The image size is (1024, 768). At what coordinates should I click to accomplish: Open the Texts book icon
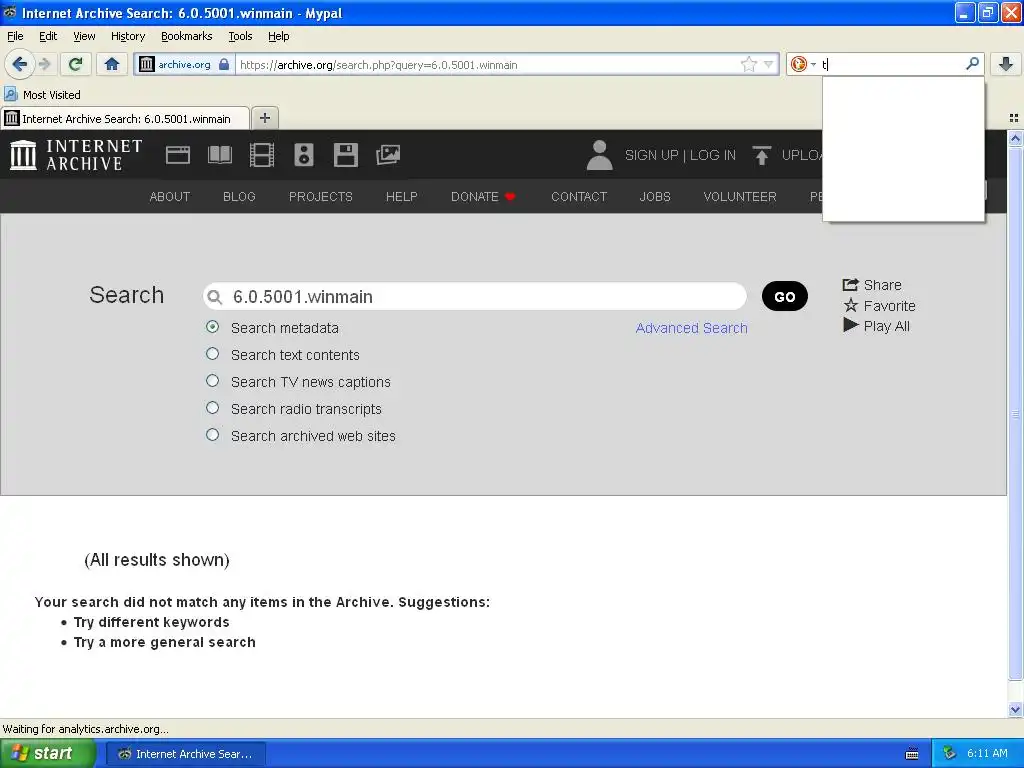pos(219,155)
